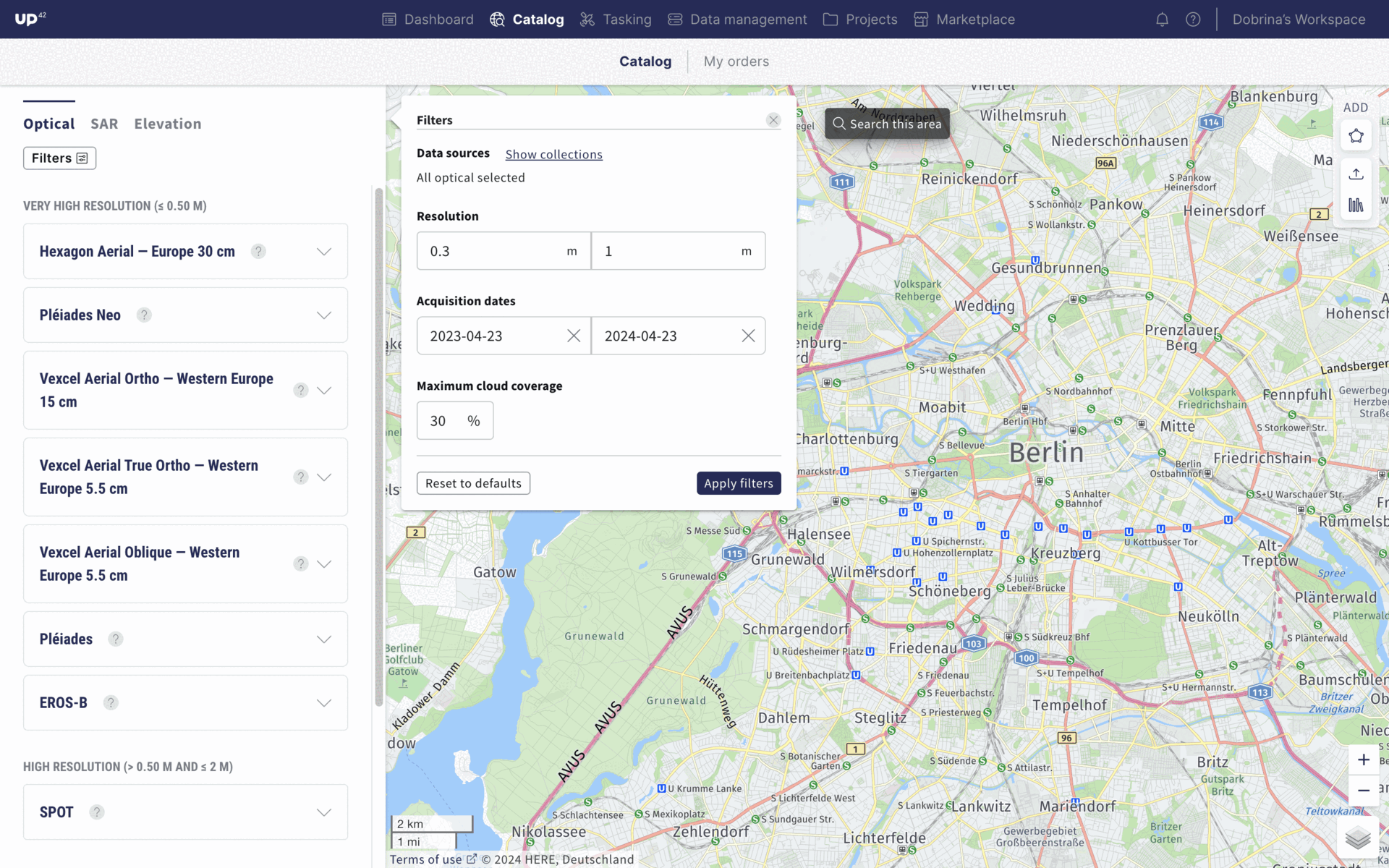Click the upload geometry icon

coord(1356,174)
